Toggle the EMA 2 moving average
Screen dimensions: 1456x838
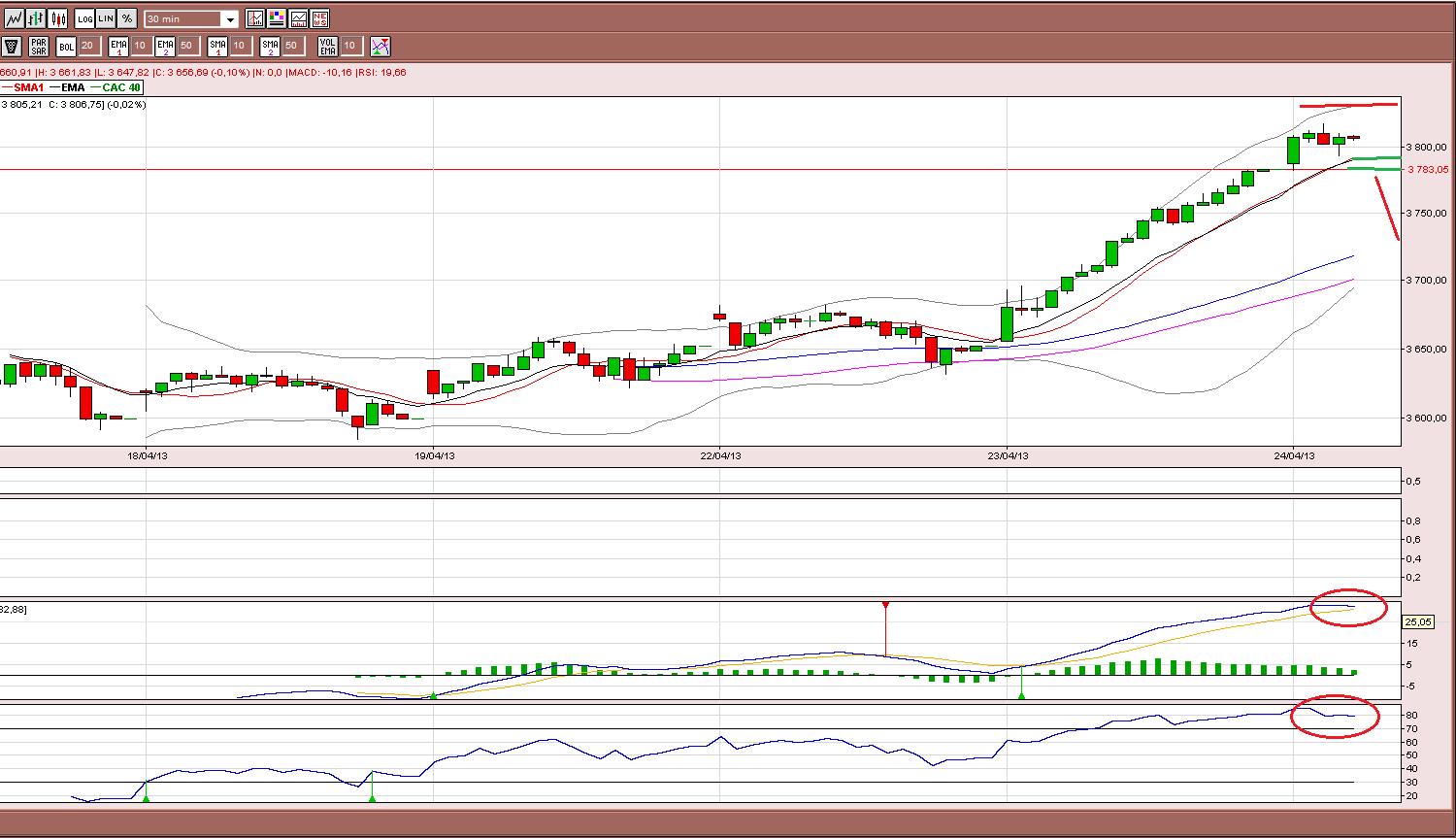pyautogui.click(x=165, y=46)
